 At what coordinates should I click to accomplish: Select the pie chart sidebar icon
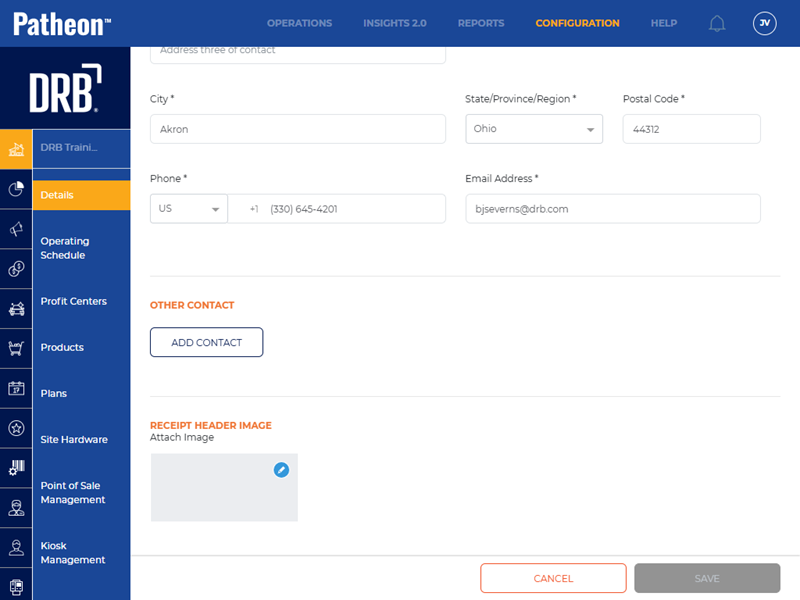[16, 189]
